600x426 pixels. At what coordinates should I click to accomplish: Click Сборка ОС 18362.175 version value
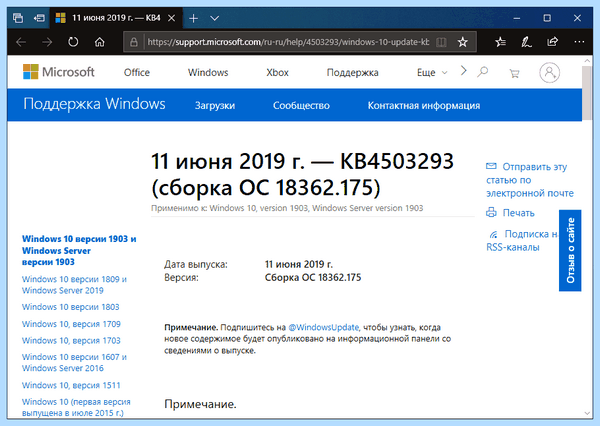pos(313,277)
